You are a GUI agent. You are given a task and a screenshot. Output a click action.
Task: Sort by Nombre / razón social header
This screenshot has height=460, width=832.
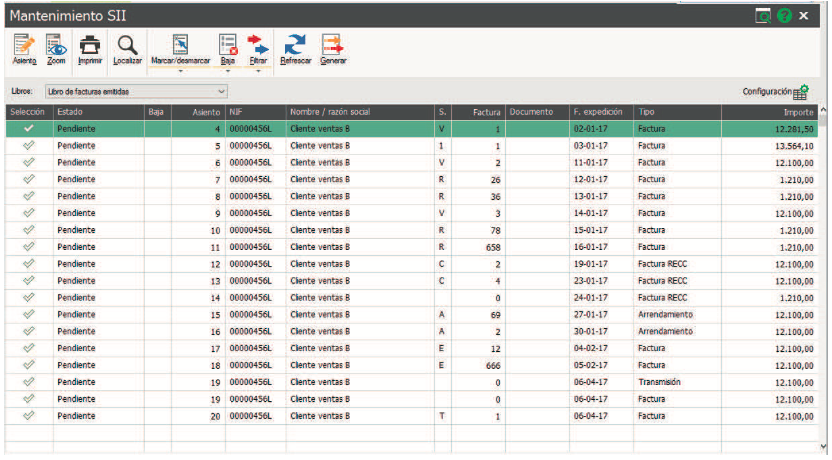pyautogui.click(x=360, y=112)
